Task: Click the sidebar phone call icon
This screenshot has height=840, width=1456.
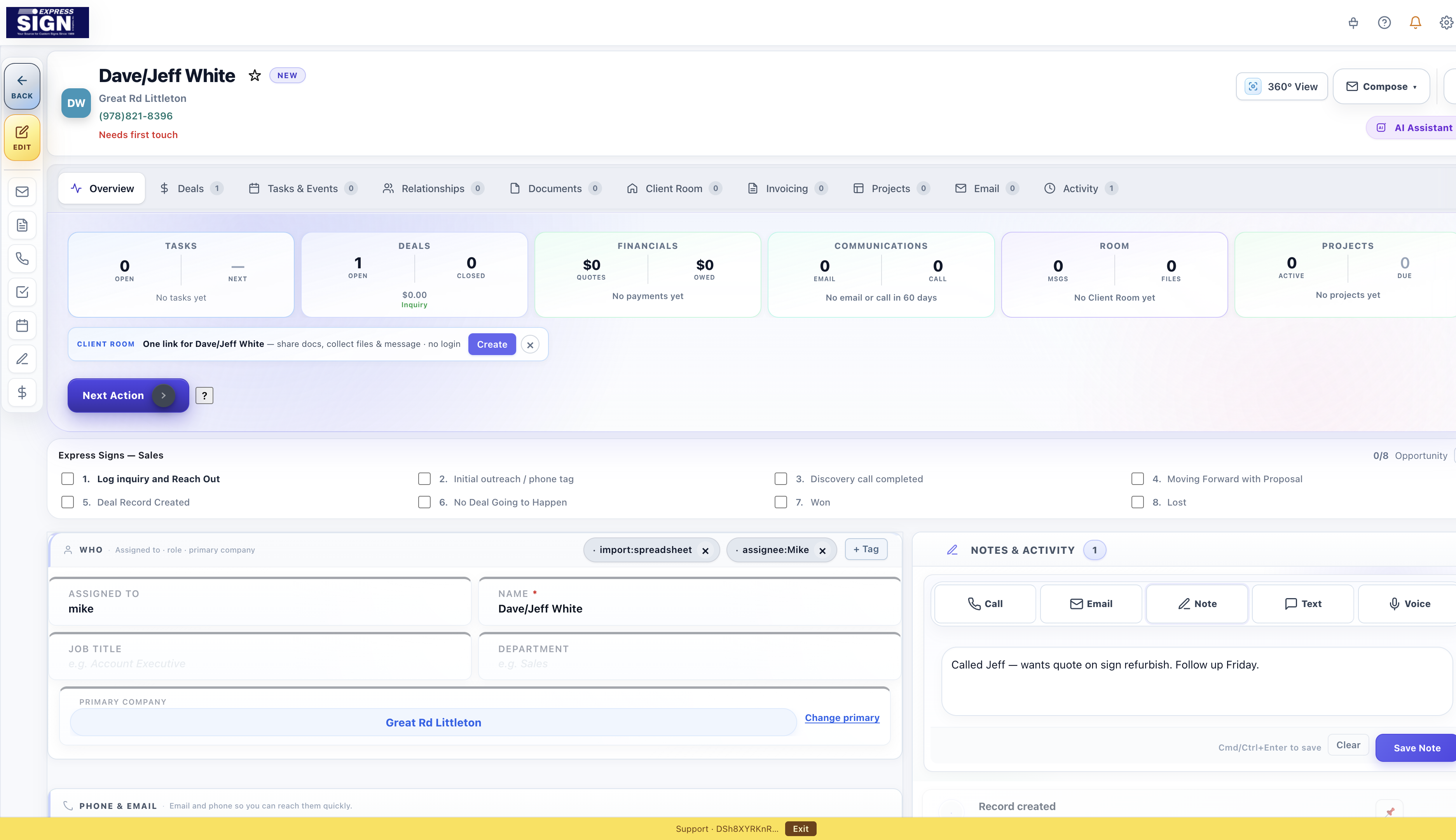Action: click(22, 259)
